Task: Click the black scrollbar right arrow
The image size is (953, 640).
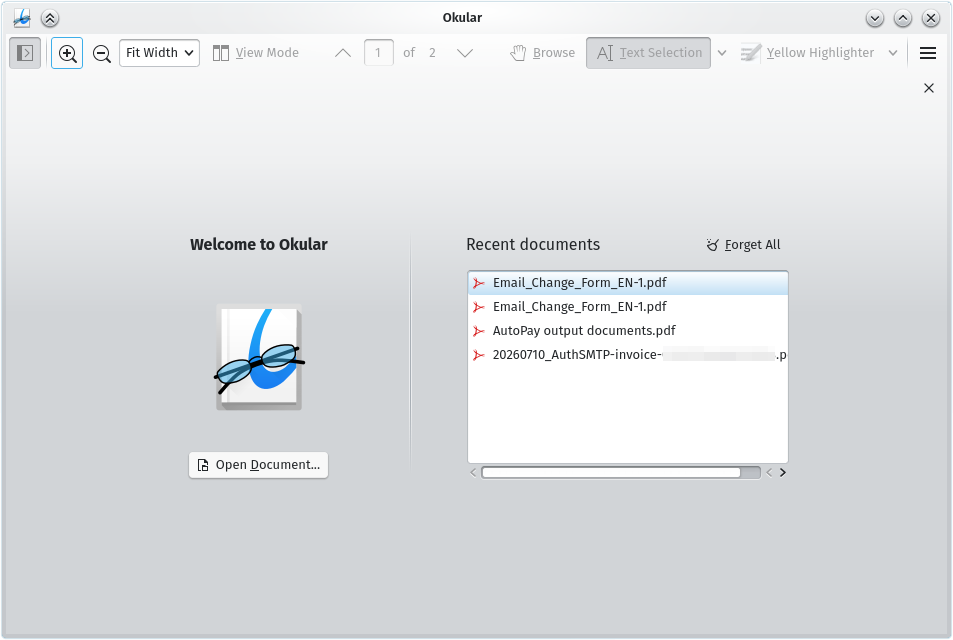Action: click(783, 472)
